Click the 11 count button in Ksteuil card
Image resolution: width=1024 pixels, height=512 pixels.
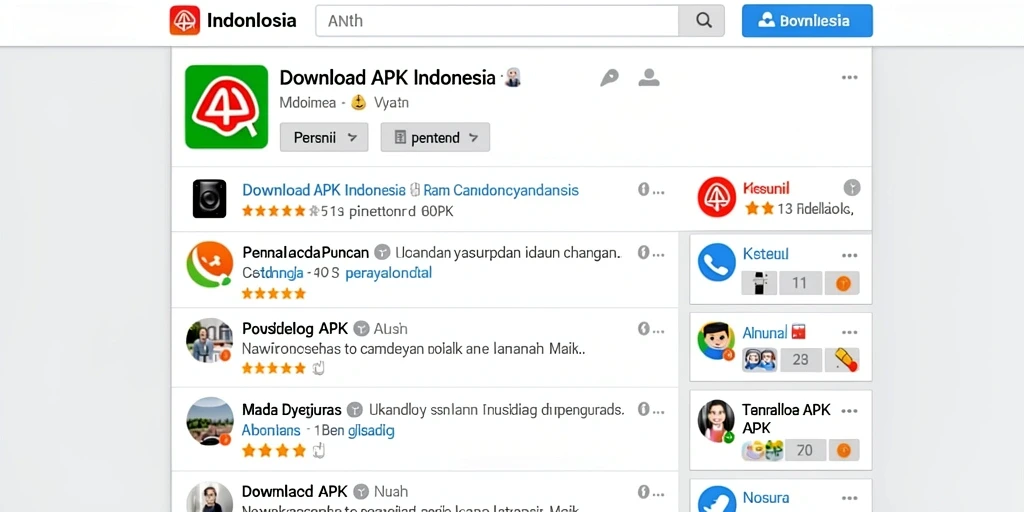(x=799, y=283)
